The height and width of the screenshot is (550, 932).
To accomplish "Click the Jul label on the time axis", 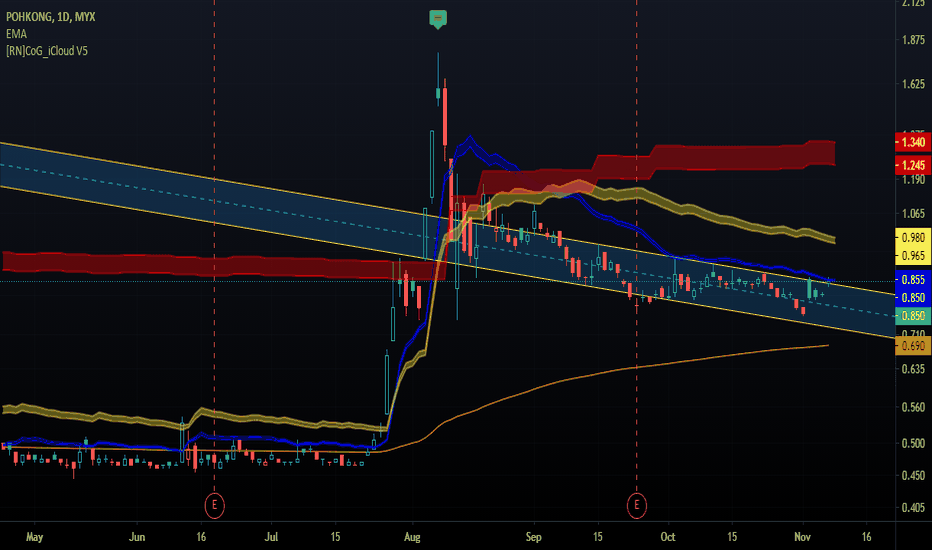I will (271, 537).
